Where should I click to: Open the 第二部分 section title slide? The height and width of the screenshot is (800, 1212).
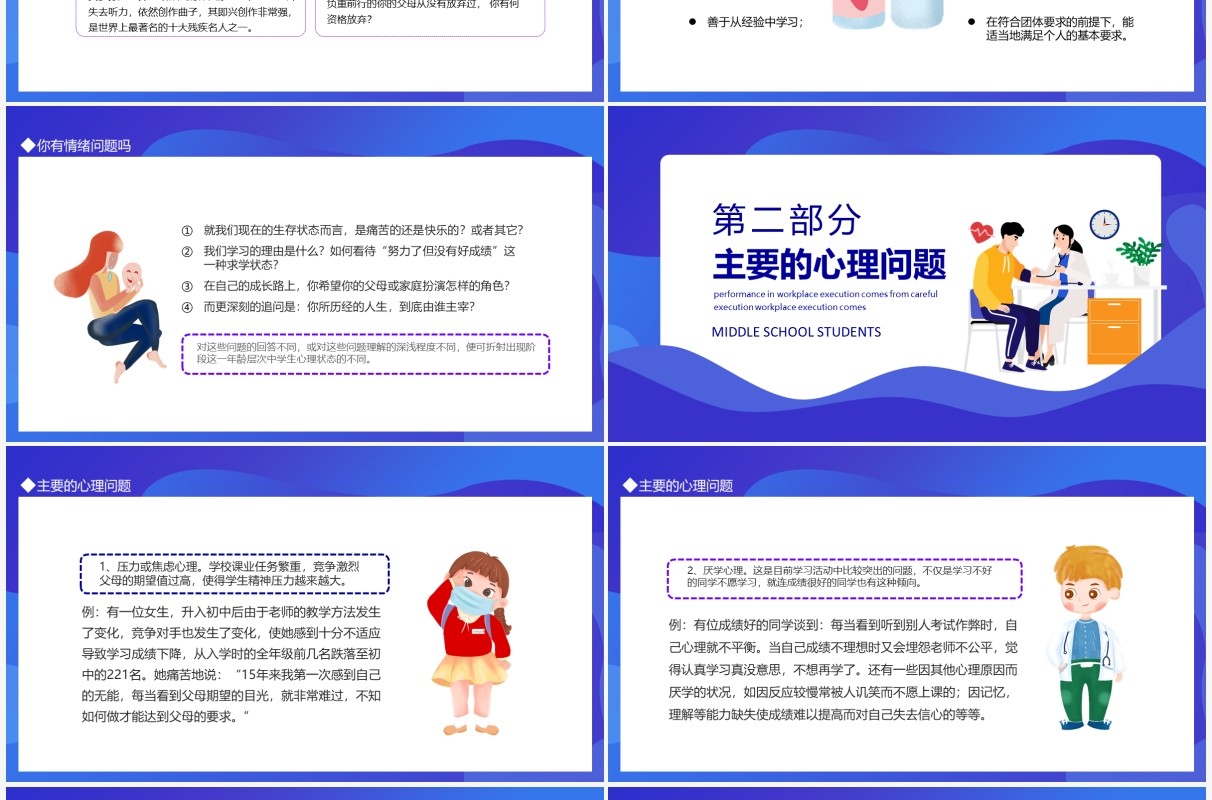tap(907, 273)
